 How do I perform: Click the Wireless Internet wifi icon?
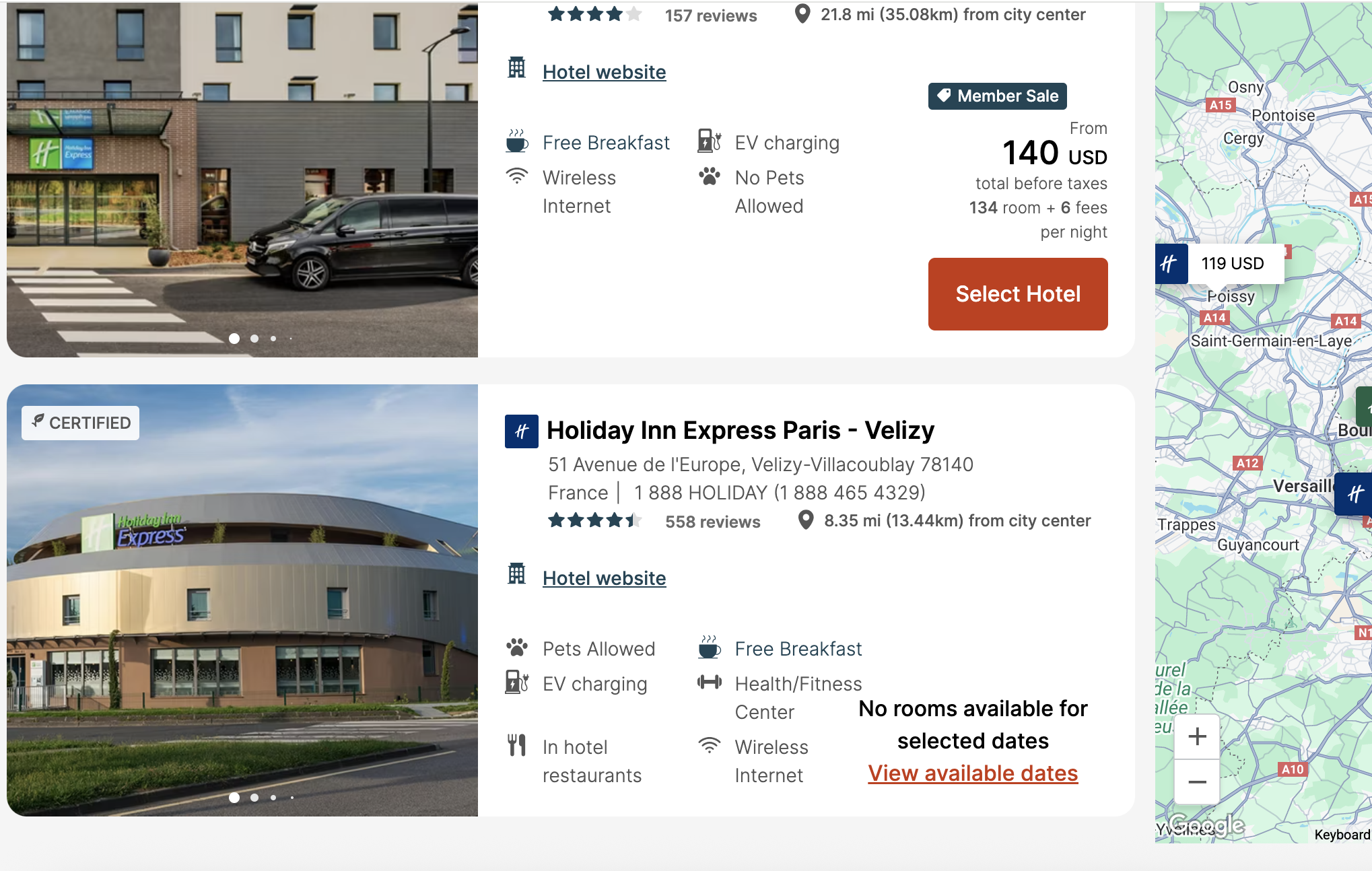[516, 176]
